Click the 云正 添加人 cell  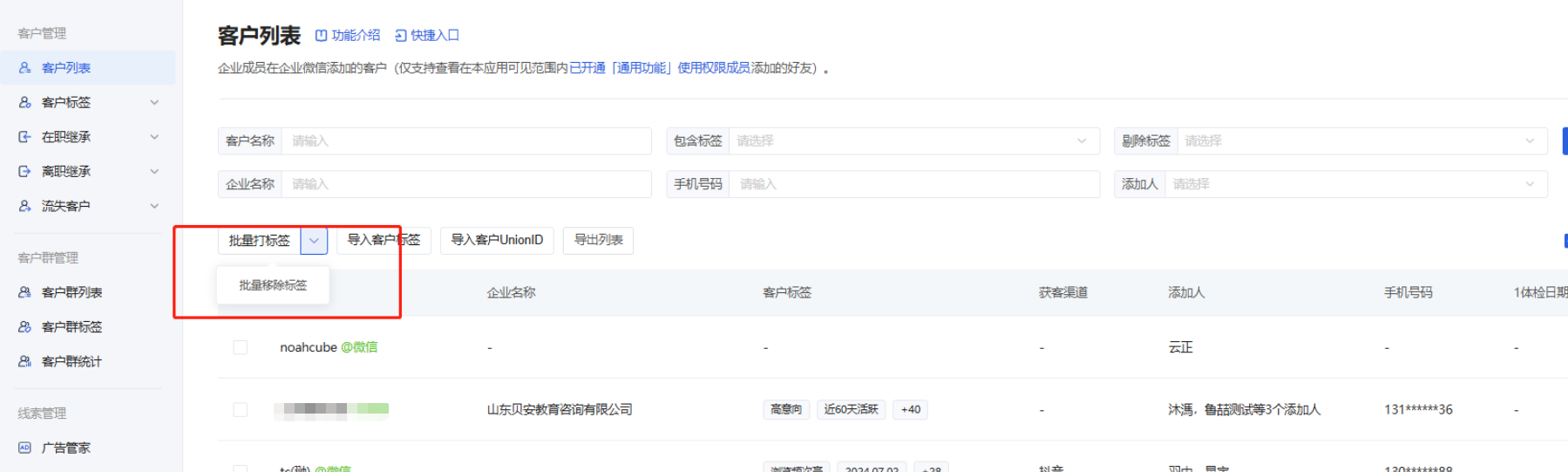coord(1180,347)
